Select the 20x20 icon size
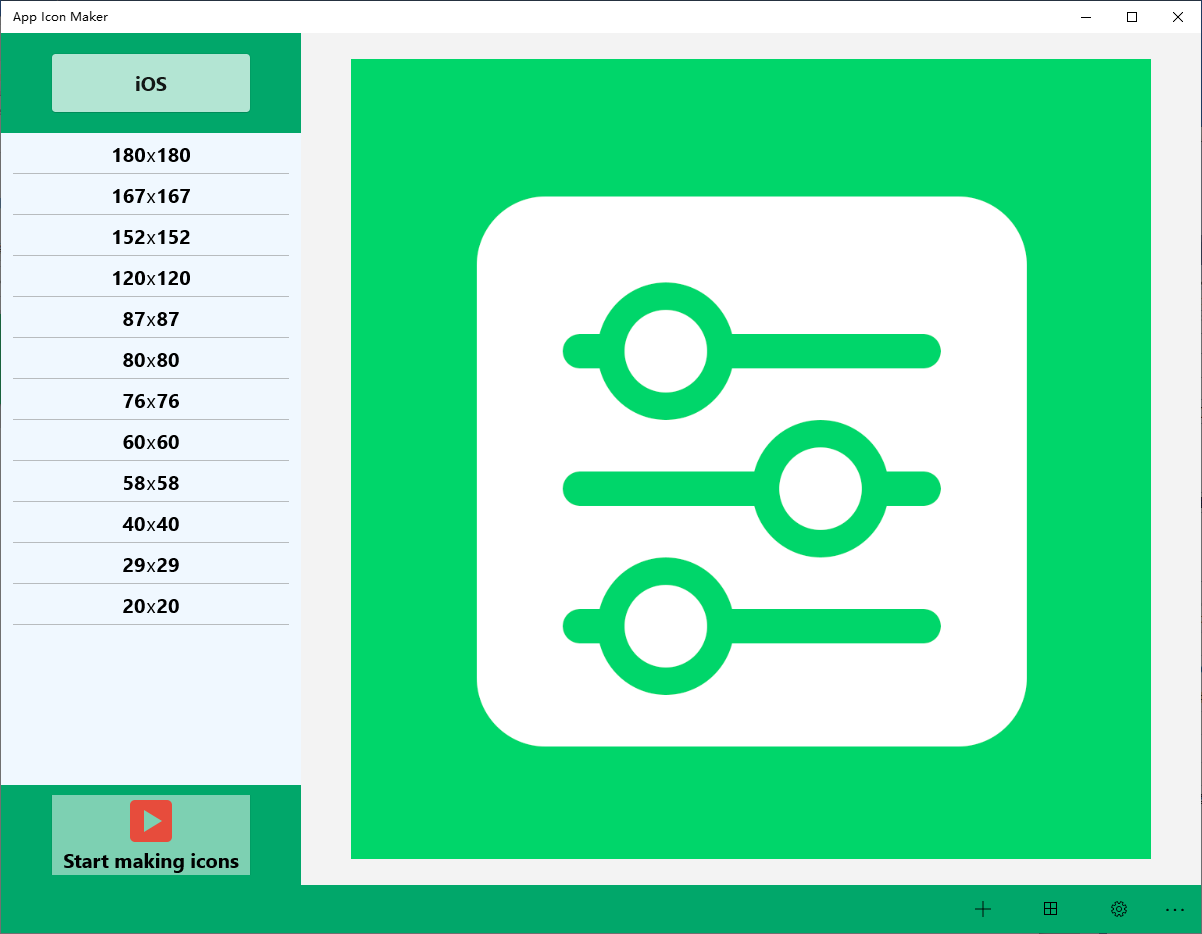1202x934 pixels. (x=150, y=605)
